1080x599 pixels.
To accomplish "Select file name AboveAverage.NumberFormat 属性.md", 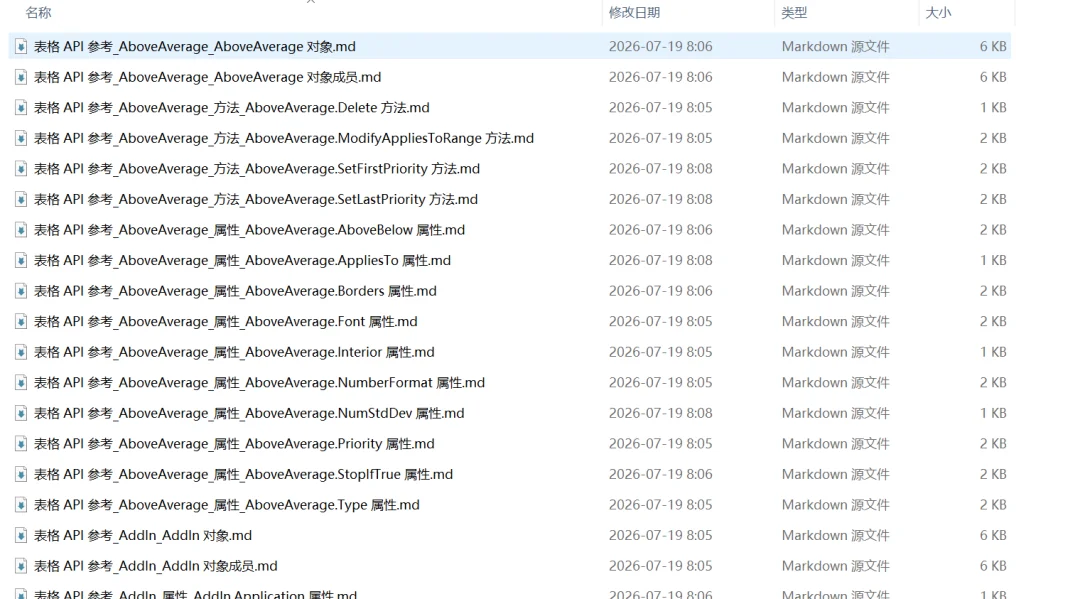I will [x=260, y=383].
